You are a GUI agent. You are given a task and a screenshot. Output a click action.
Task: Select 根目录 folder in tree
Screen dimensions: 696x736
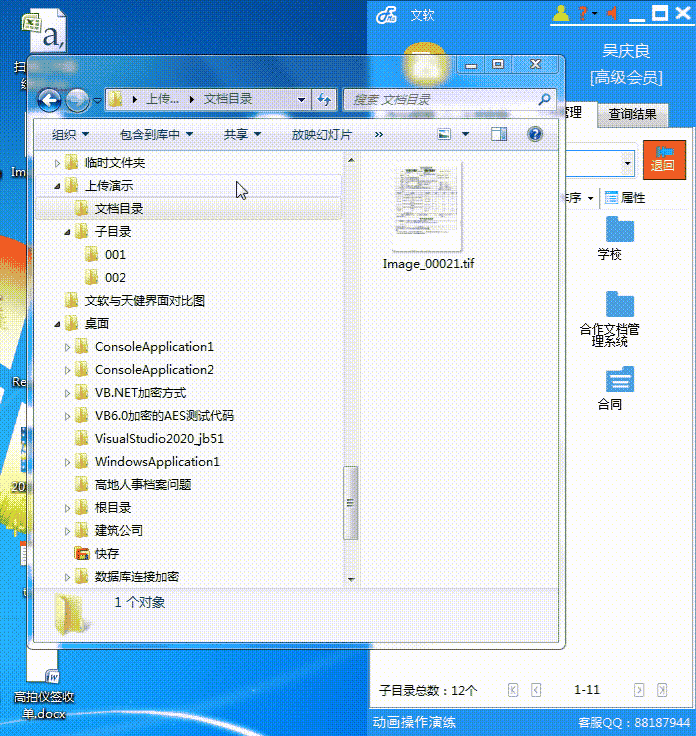(113, 507)
